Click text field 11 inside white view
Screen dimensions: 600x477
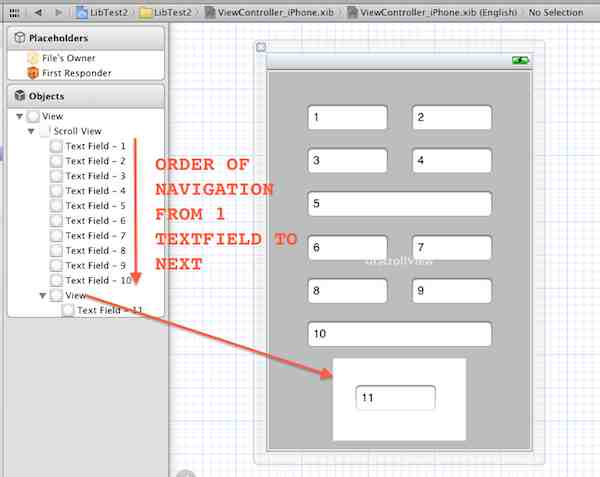click(x=395, y=398)
